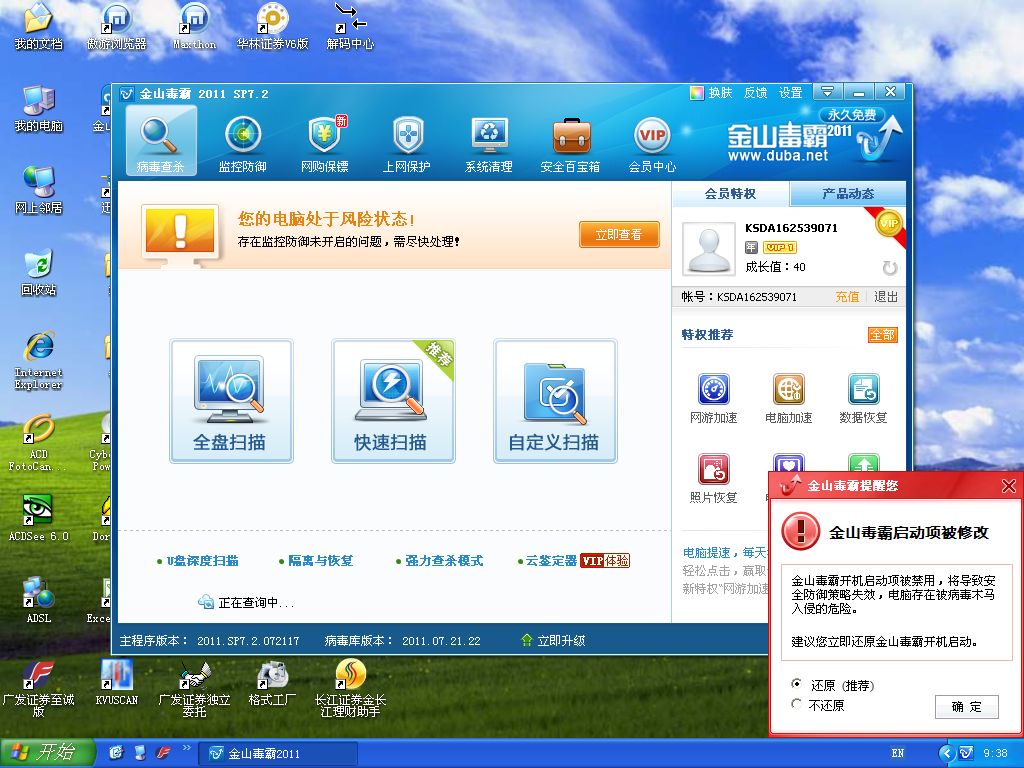This screenshot has width=1024, height=768.
Task: Expand the quick launch overflow chevron
Action: (x=186, y=748)
